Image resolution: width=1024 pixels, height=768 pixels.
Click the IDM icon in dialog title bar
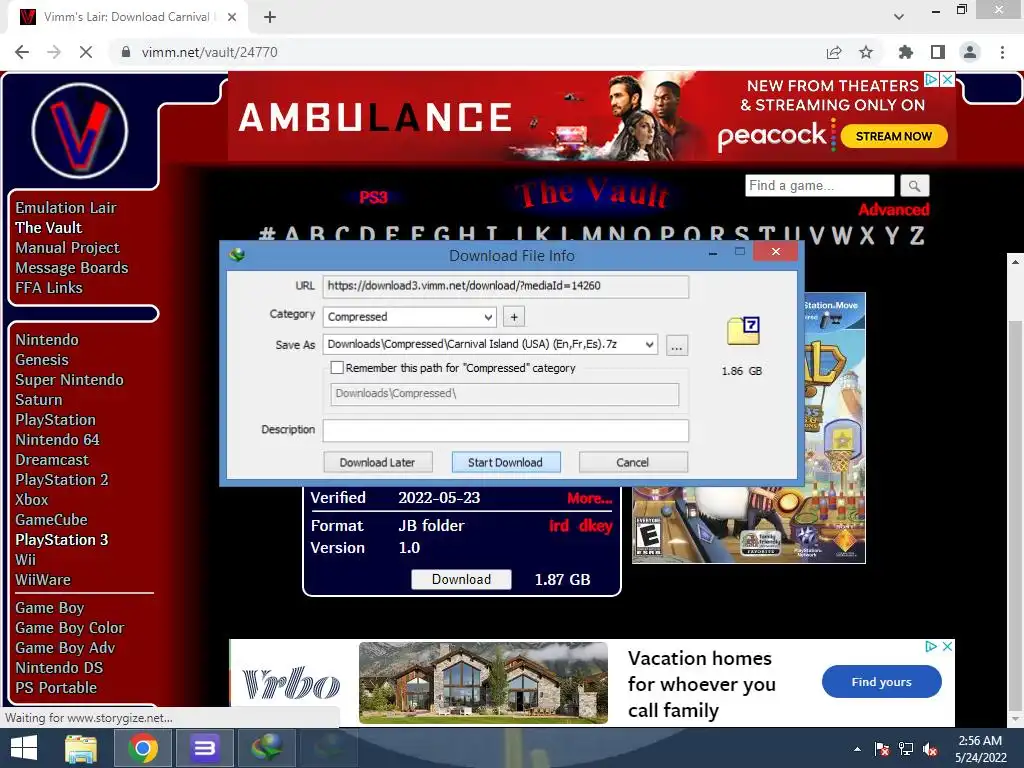click(237, 255)
